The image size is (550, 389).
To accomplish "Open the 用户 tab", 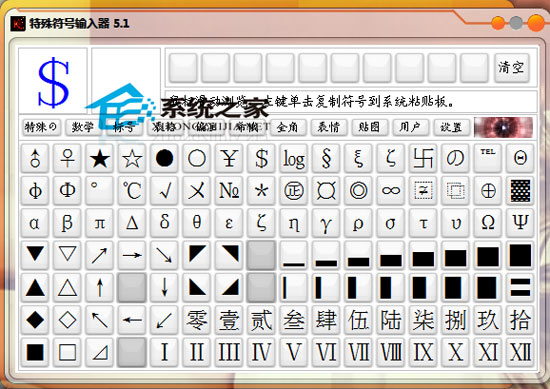I will 410,127.
